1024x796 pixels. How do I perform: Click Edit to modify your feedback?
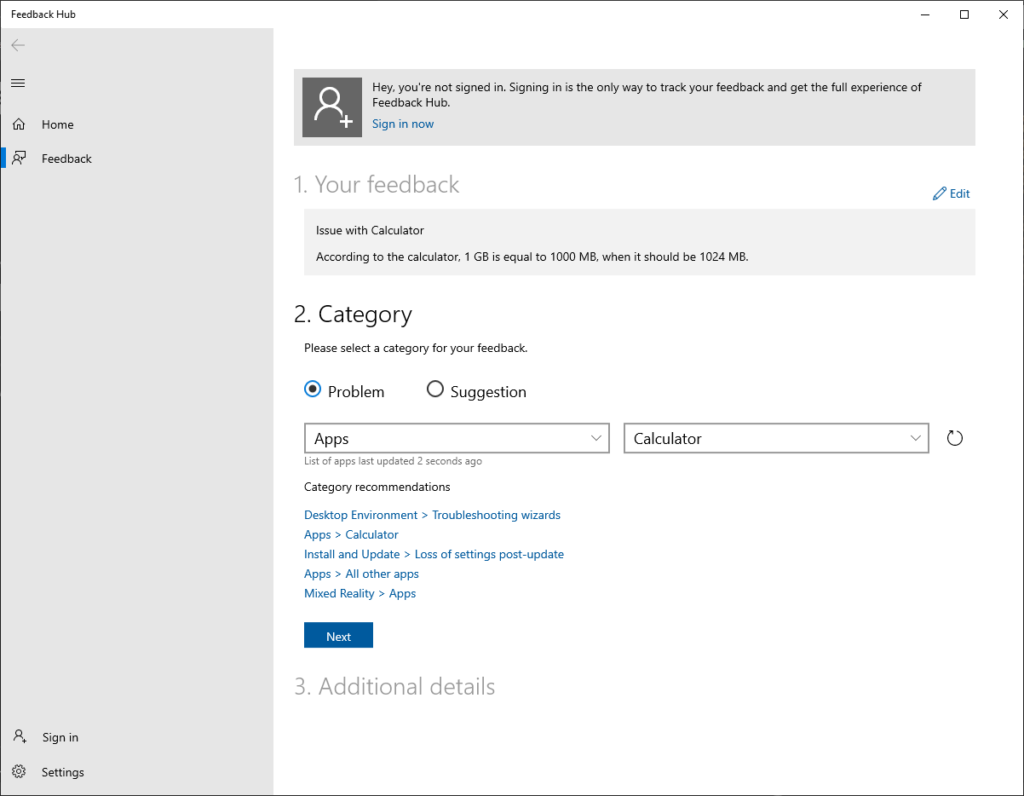point(952,193)
